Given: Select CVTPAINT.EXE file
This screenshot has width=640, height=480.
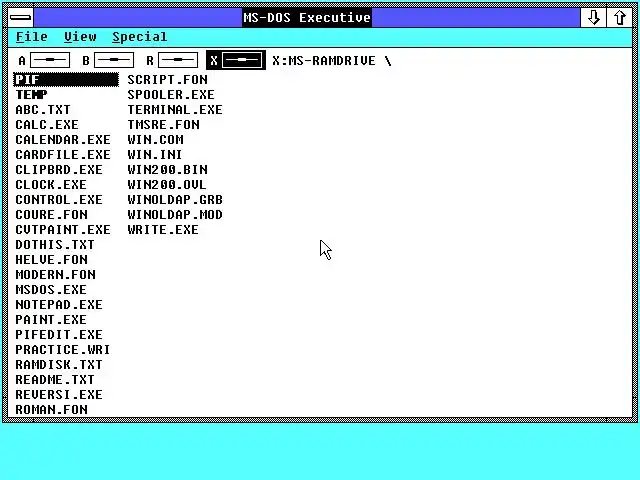Looking at the screenshot, I should pyautogui.click(x=63, y=230).
